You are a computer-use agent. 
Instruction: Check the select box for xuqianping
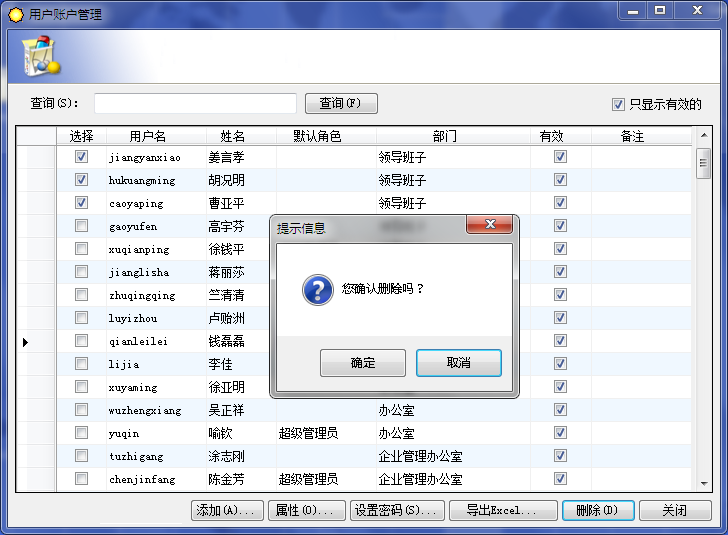coord(81,248)
